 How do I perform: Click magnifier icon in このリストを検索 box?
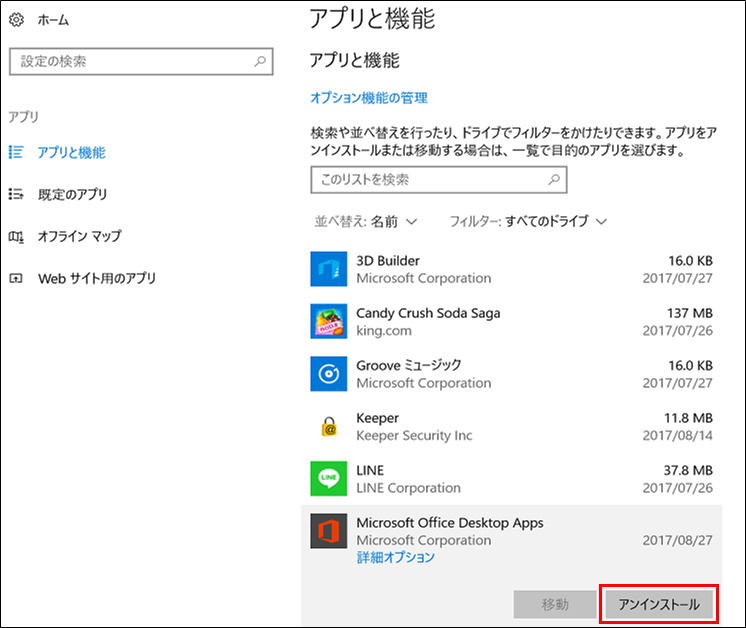click(554, 180)
